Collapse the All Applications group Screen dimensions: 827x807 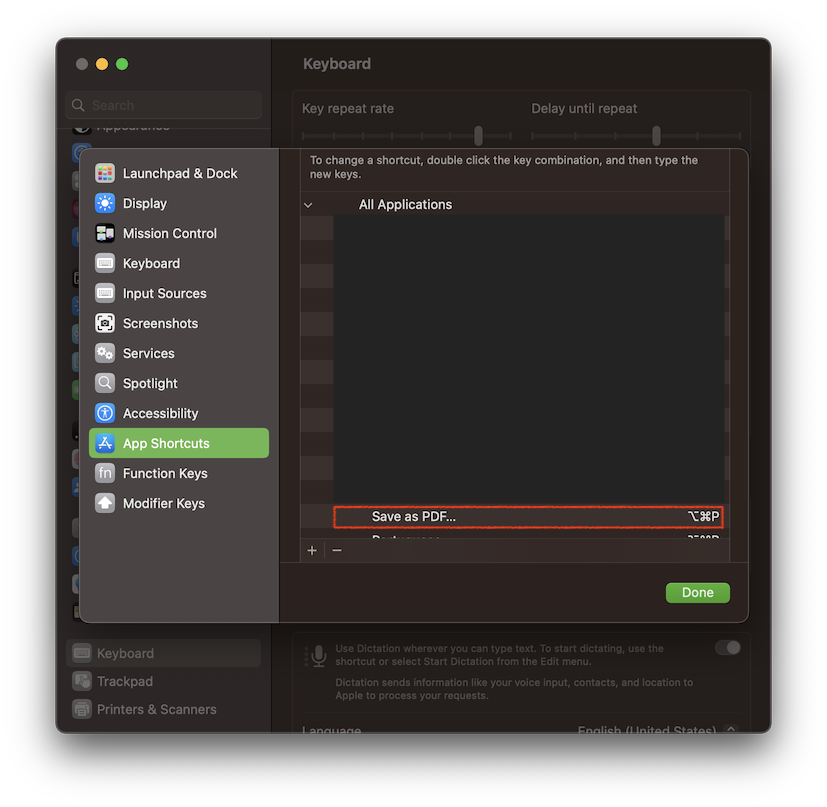coord(308,205)
